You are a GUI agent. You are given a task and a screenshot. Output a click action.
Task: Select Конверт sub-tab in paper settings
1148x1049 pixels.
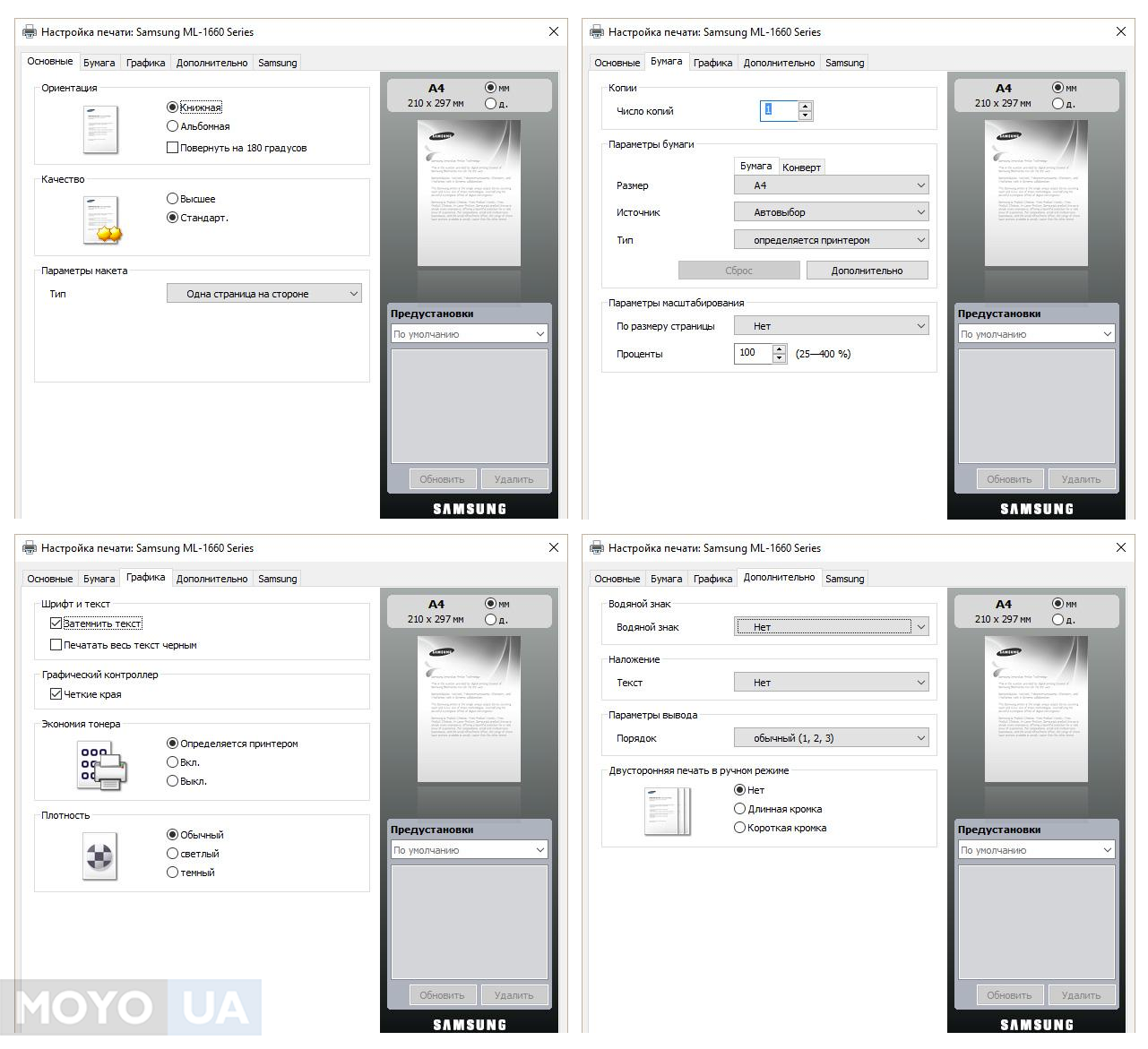[801, 168]
